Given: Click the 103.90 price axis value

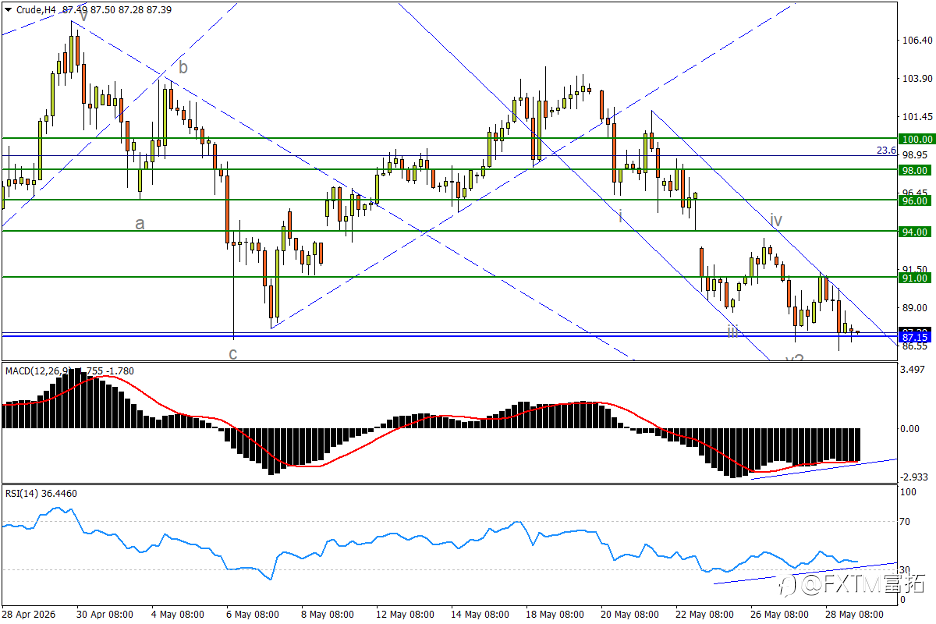Looking at the screenshot, I should 917,79.
